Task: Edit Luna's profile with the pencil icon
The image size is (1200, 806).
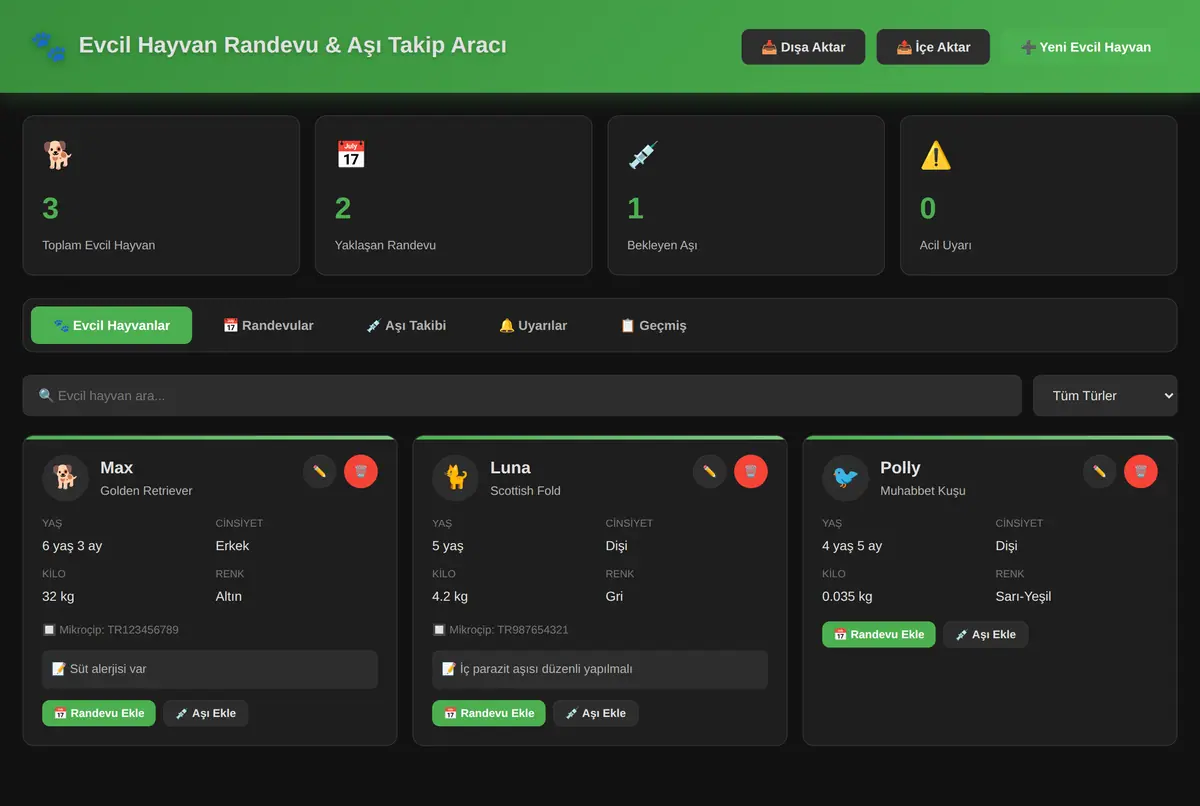Action: pos(710,472)
